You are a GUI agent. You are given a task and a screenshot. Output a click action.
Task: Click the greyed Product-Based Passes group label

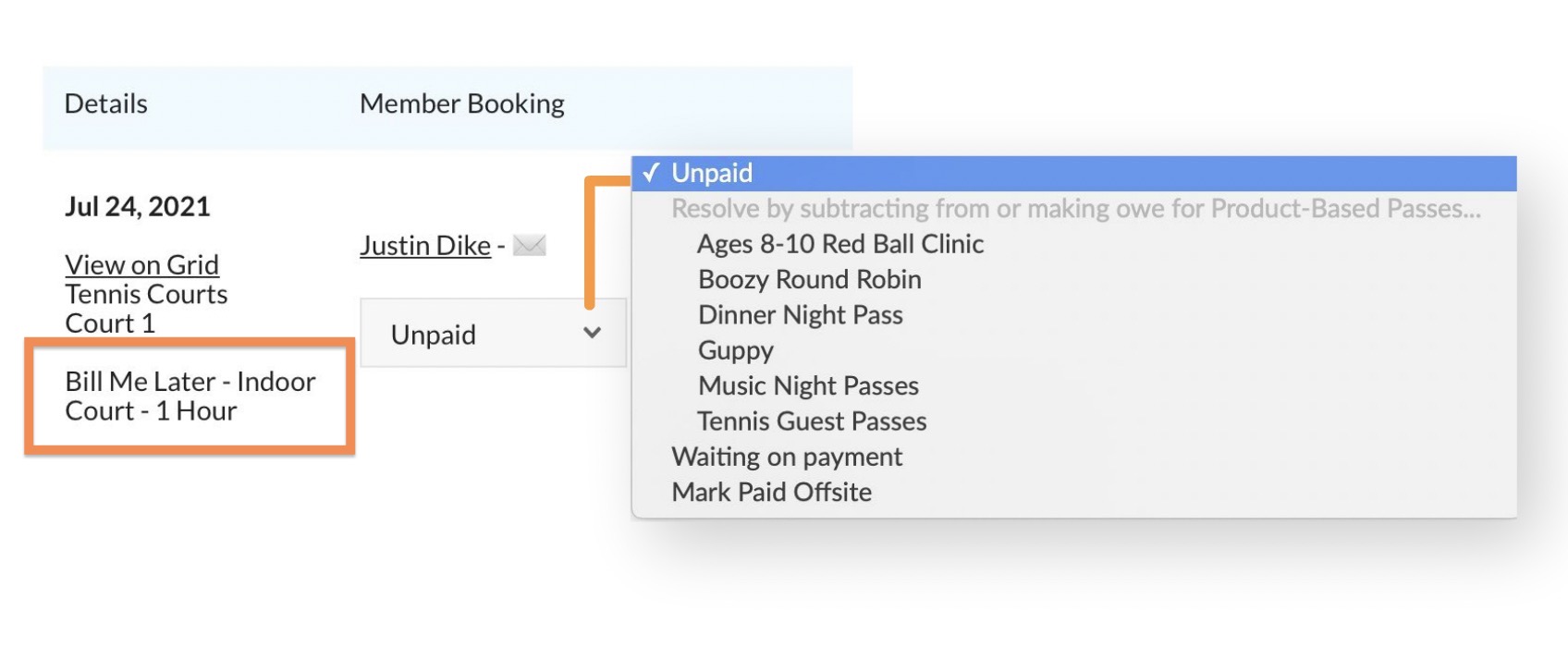pos(1075,209)
